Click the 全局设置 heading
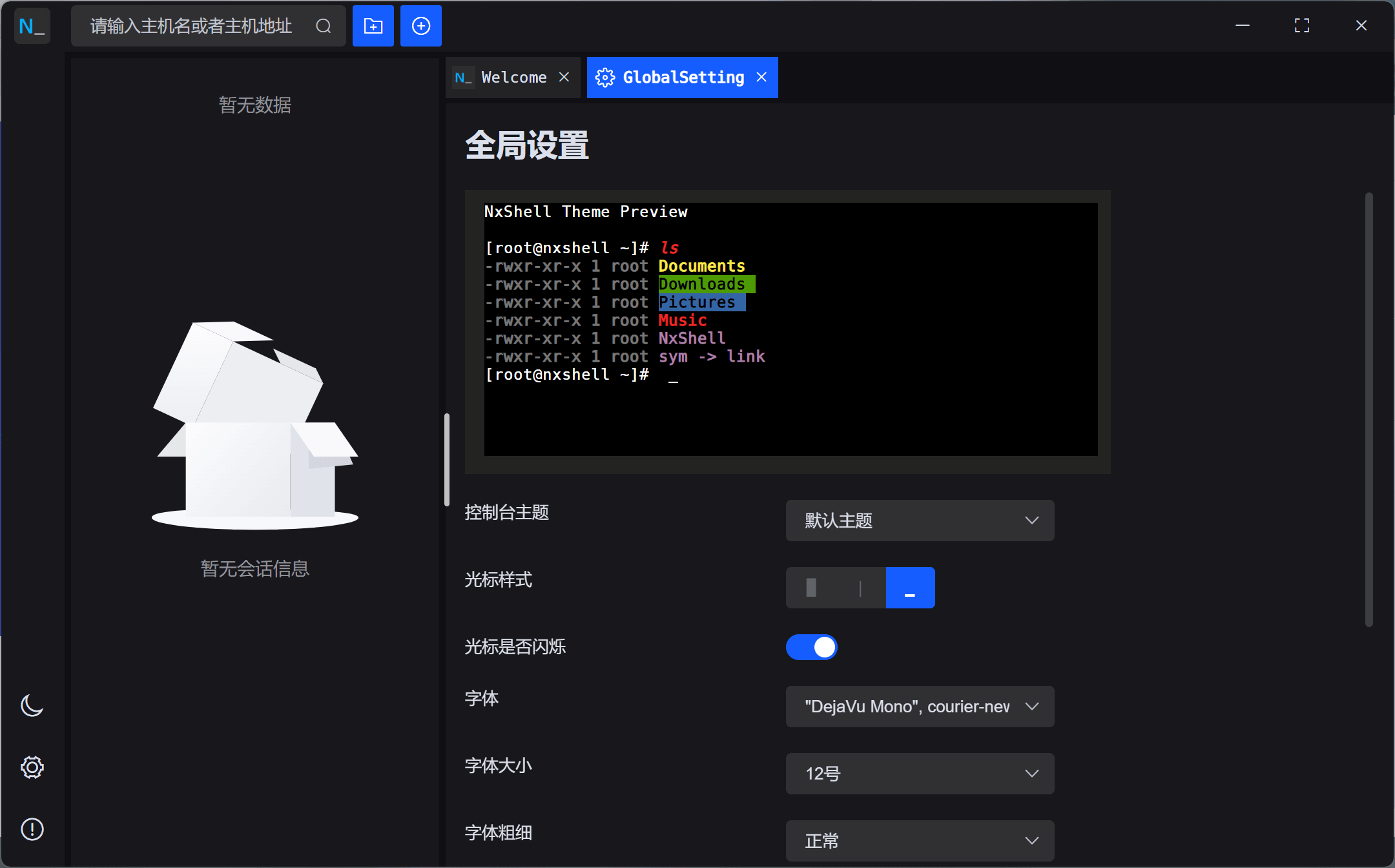Screen dimensions: 1395x868 [527, 145]
